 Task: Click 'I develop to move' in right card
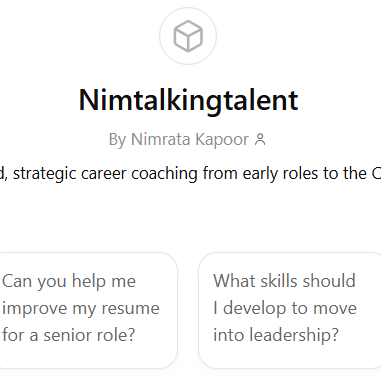(x=285, y=308)
